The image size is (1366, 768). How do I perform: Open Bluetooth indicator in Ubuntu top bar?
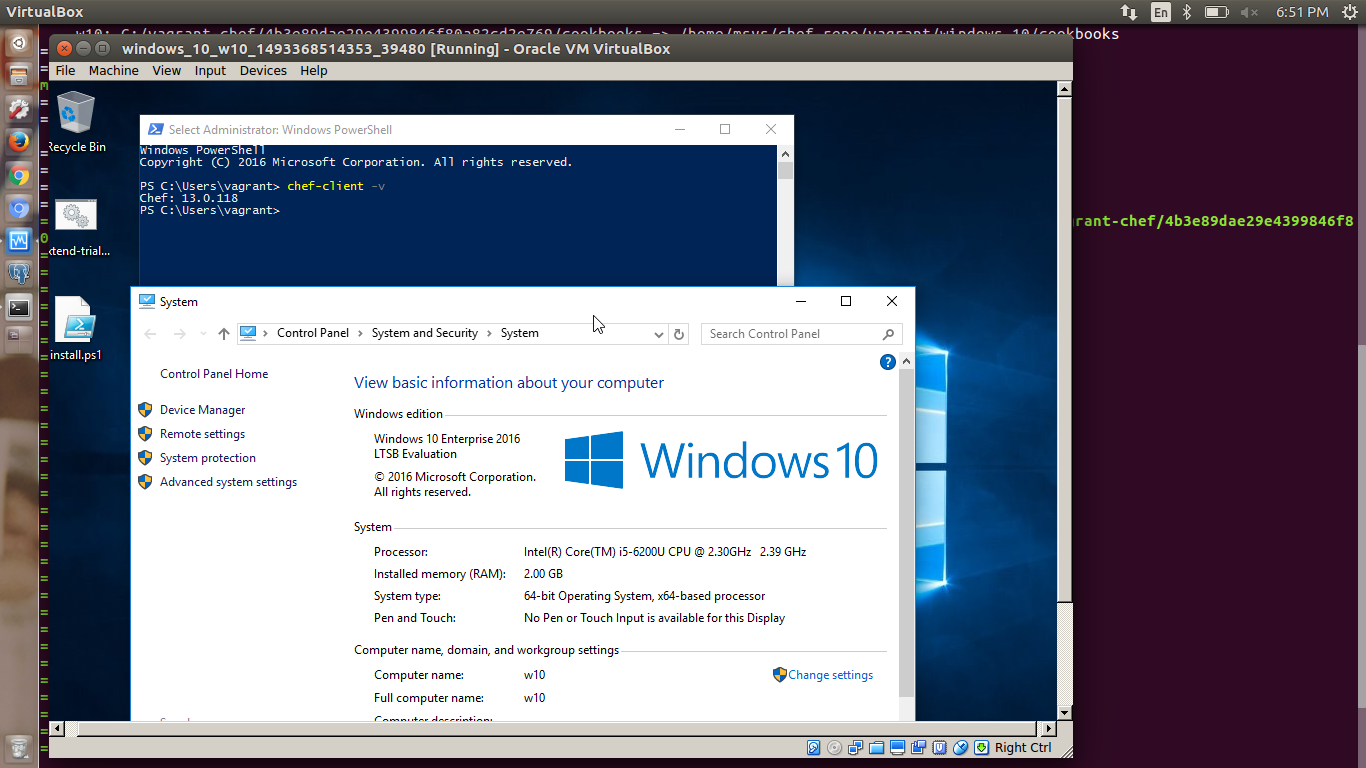[x=1187, y=12]
